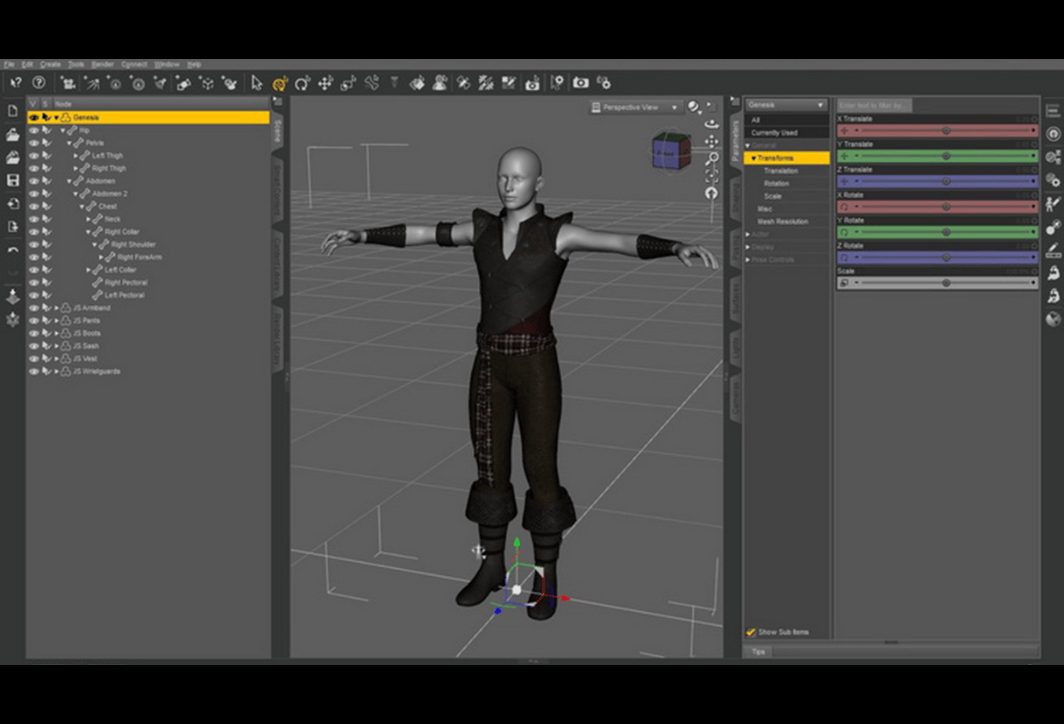Click the New Scene file icon
Image resolution: width=1064 pixels, height=724 pixels.
(x=13, y=111)
